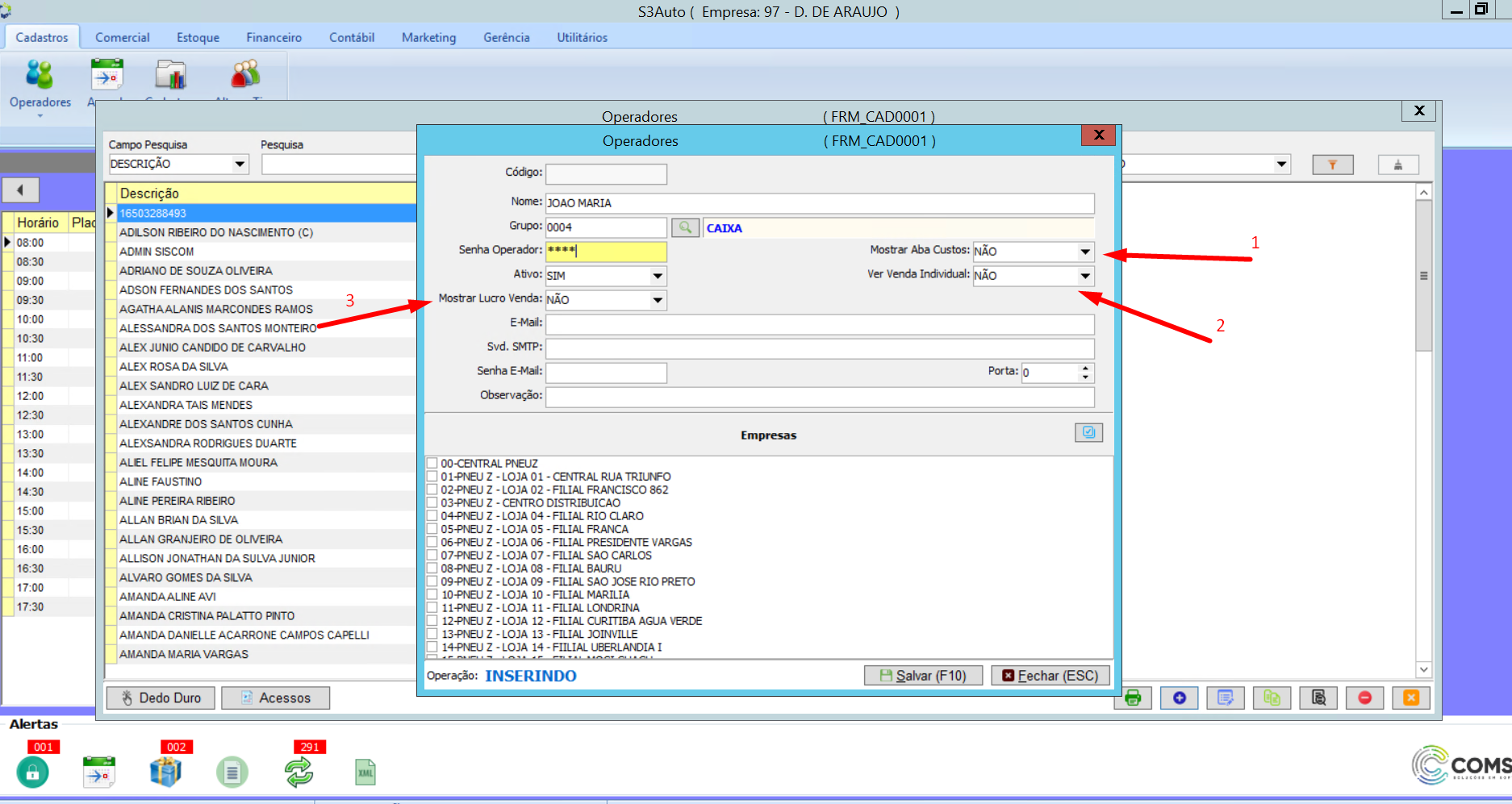Click the green printer icon
This screenshot has width=1512, height=804.
[1134, 698]
